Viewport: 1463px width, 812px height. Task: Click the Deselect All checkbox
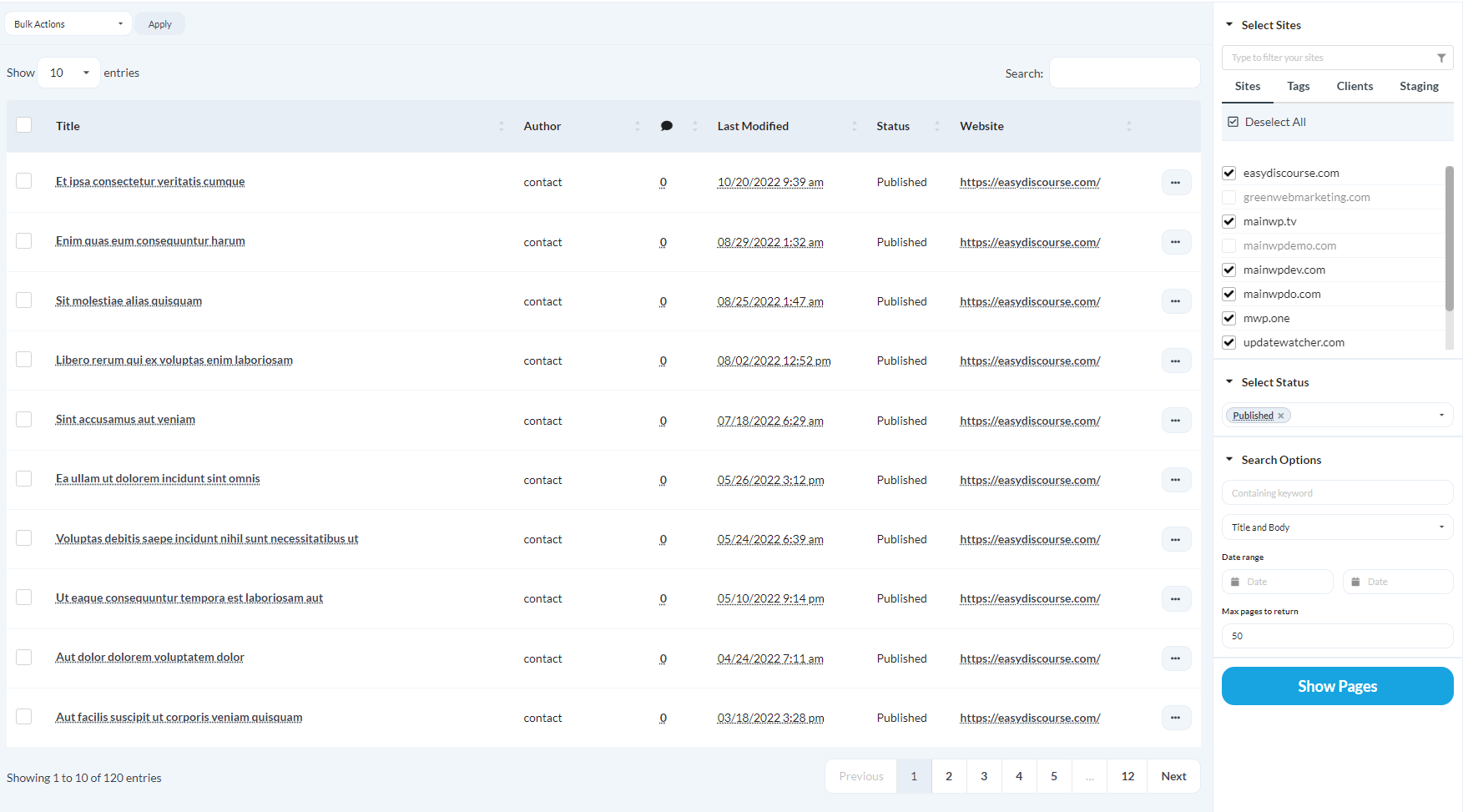click(x=1233, y=121)
